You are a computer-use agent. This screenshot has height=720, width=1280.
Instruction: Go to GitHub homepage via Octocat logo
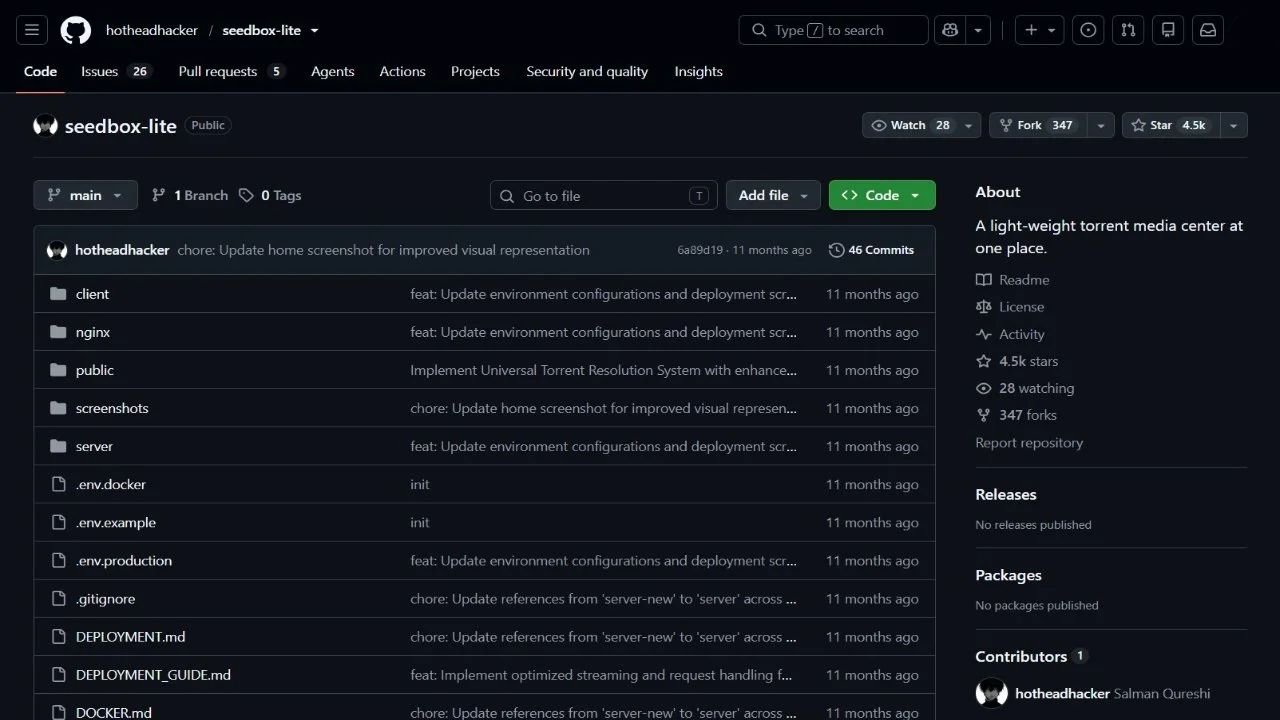point(76,30)
